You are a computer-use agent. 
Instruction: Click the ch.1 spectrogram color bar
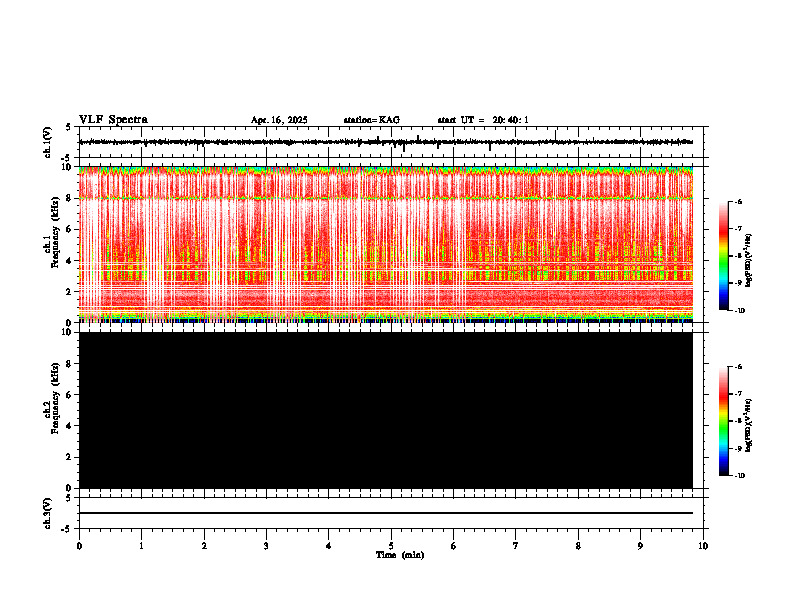[723, 256]
